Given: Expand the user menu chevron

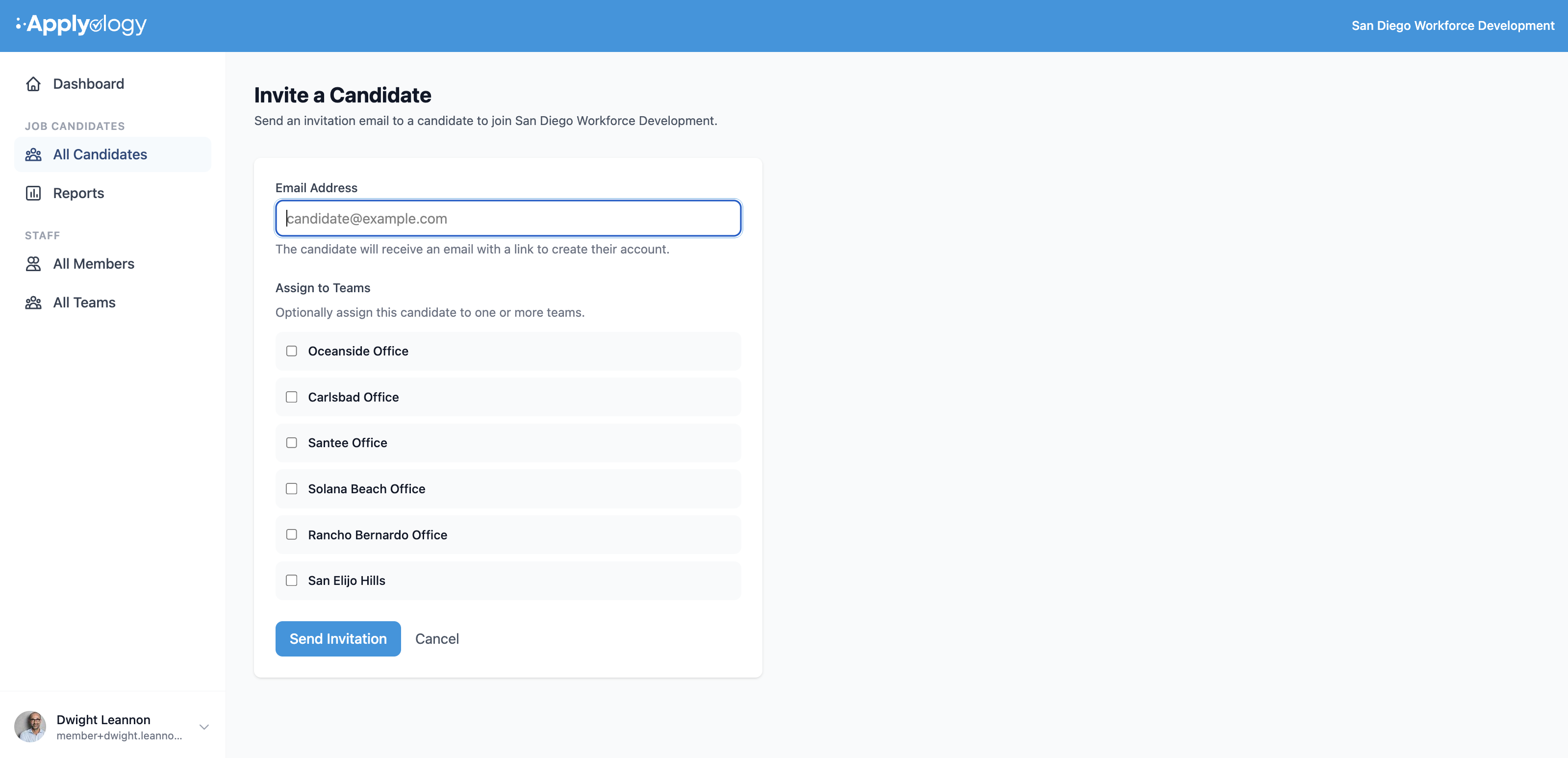Looking at the screenshot, I should click(204, 727).
